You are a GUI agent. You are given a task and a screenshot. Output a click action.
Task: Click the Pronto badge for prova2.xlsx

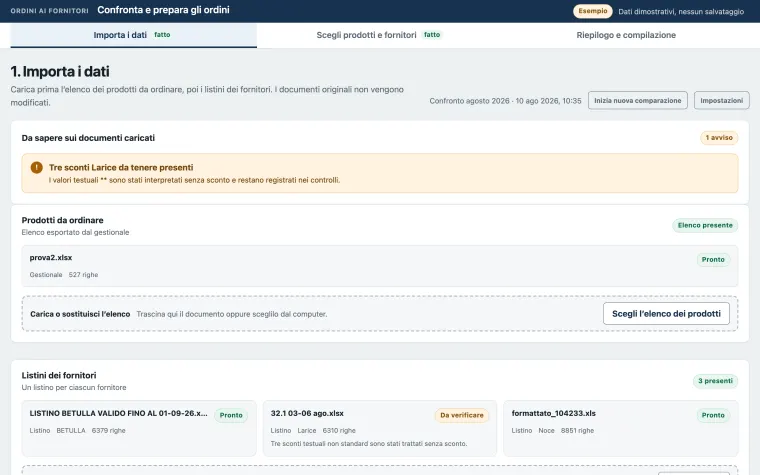[713, 260]
